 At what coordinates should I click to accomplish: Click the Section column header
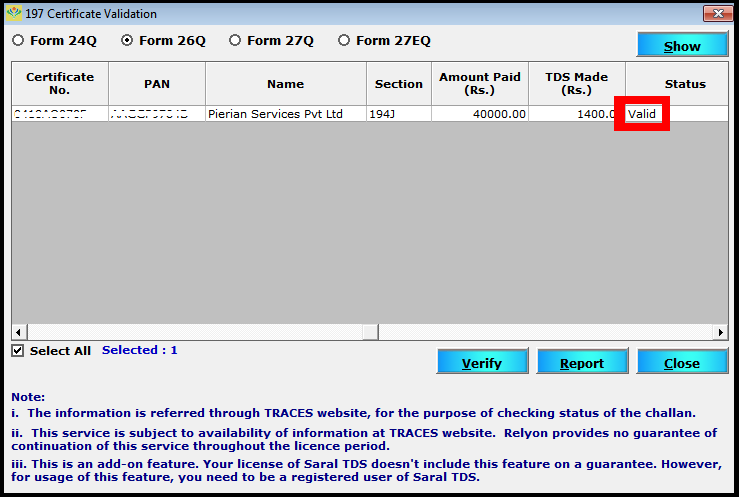pyautogui.click(x=399, y=83)
